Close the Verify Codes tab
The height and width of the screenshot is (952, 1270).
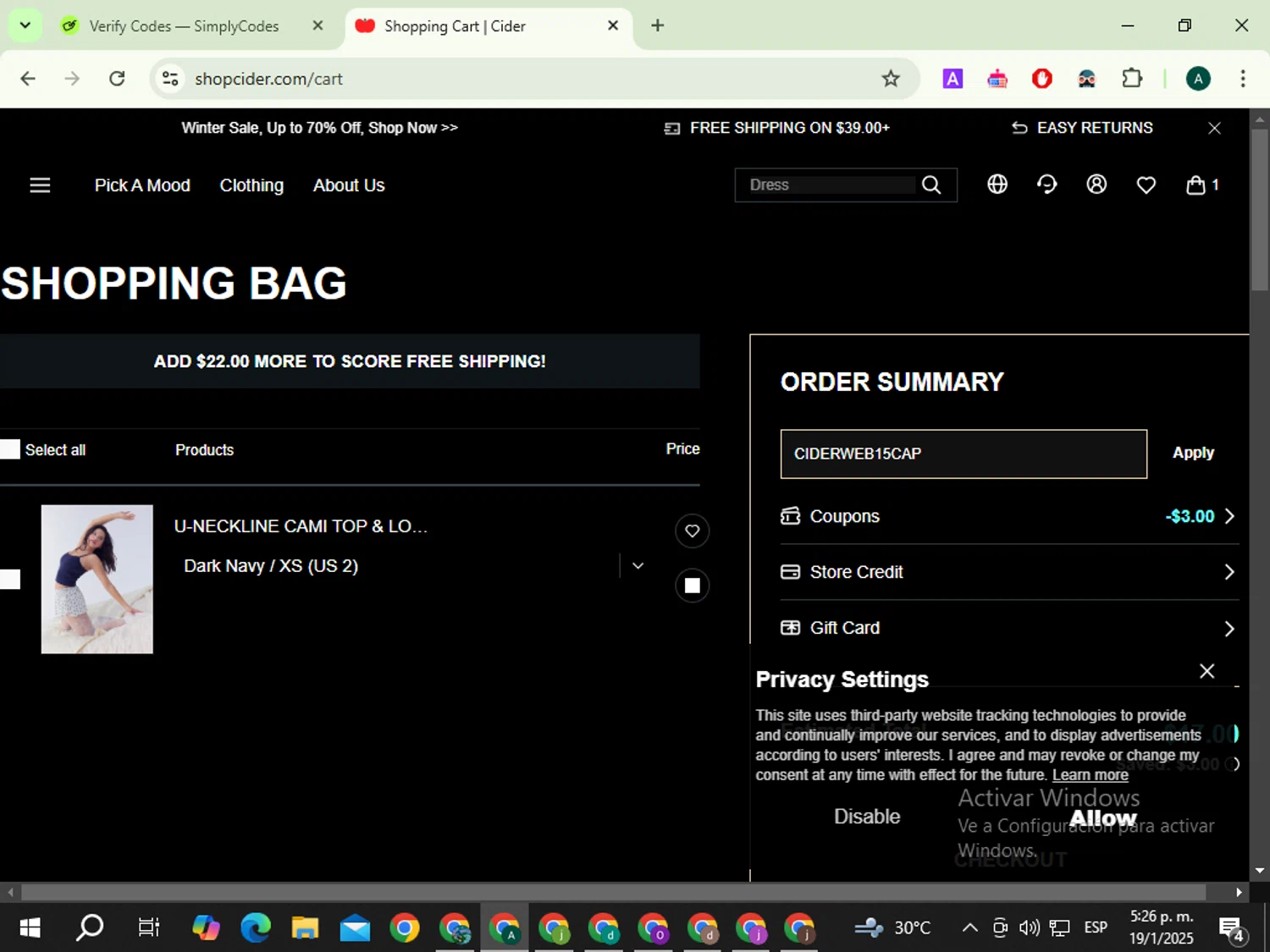tap(317, 25)
